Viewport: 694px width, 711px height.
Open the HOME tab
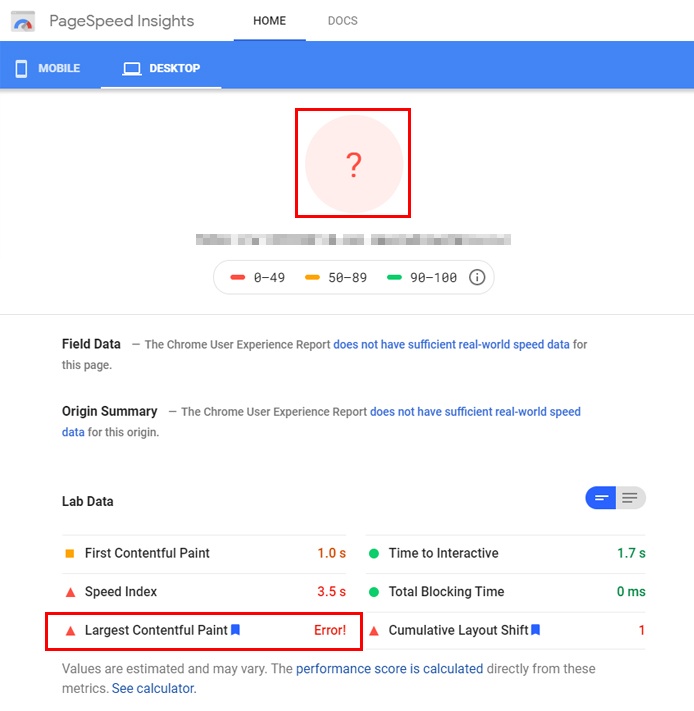pos(270,21)
